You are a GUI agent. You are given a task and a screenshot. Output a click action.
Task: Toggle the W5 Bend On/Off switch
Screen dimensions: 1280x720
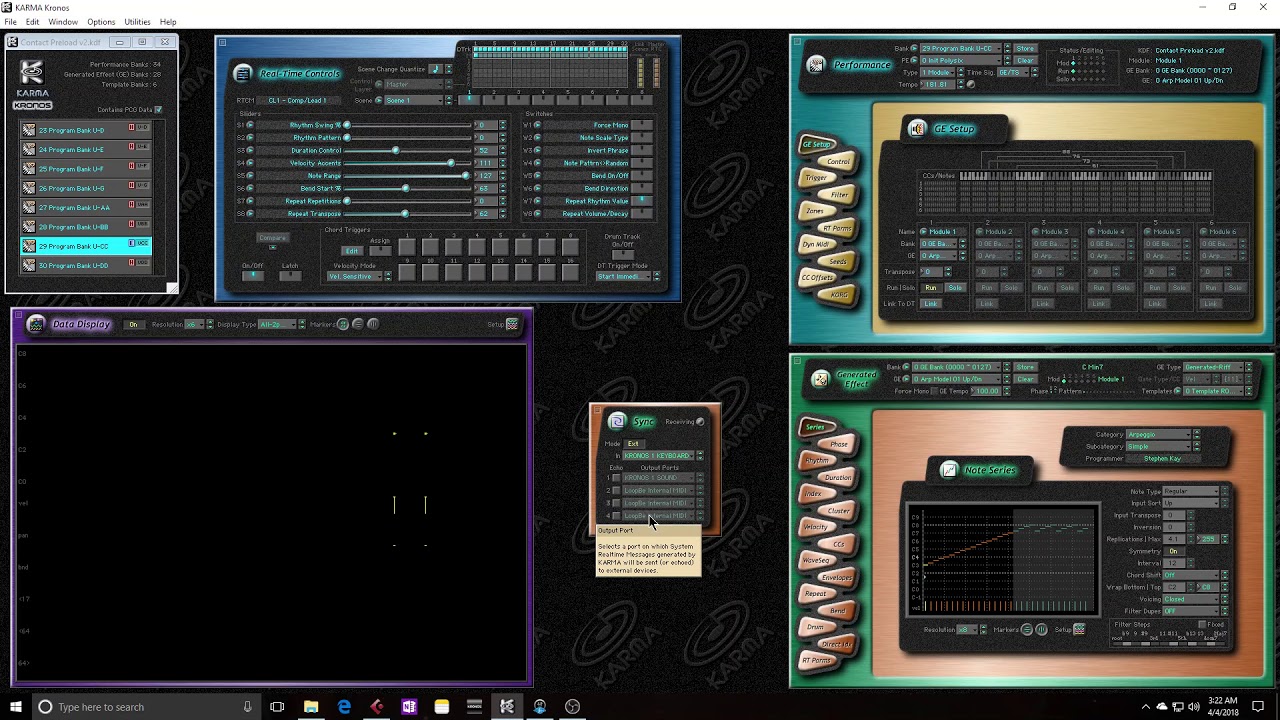click(641, 176)
